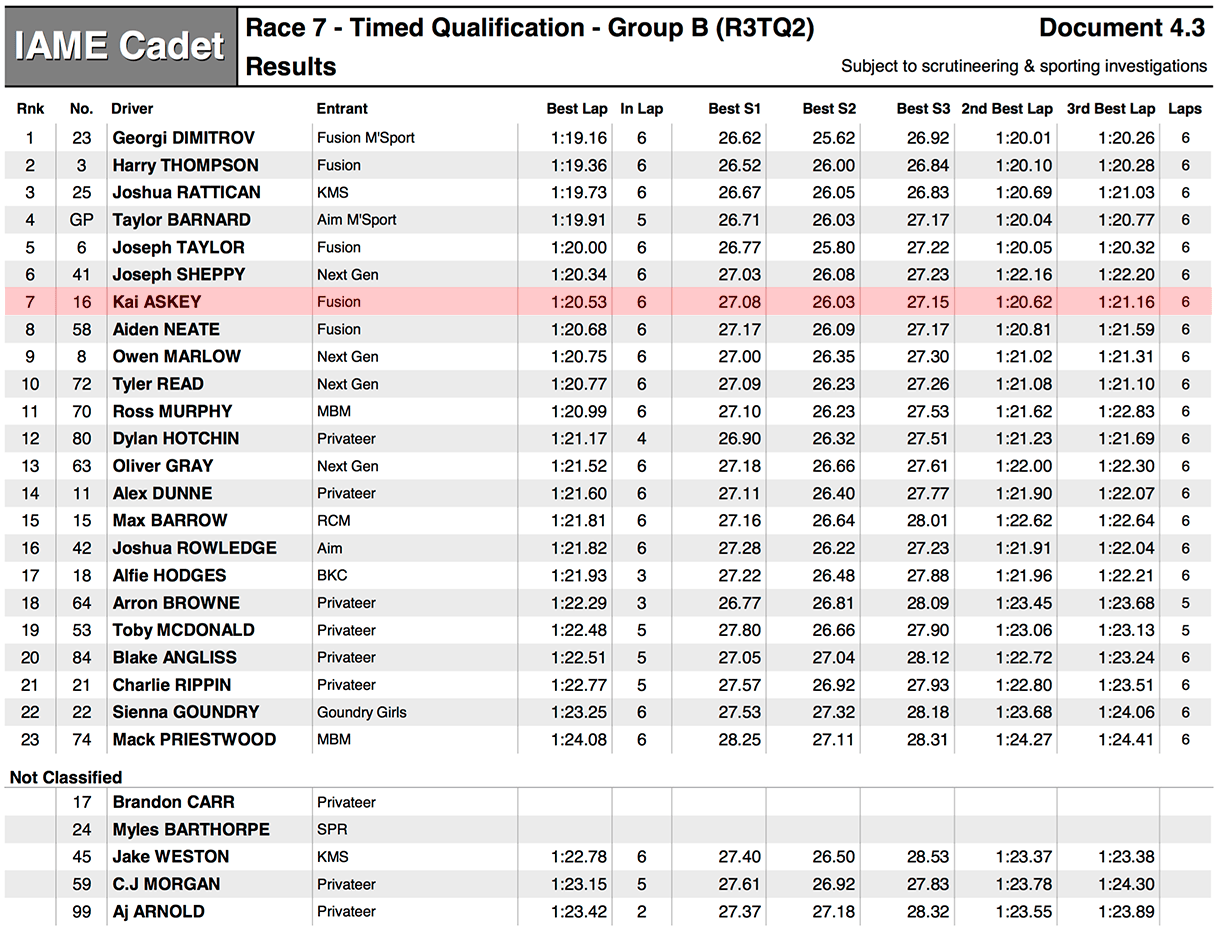The width and height of the screenshot is (1219, 927).
Task: Select the Document 4.3 label
Action: 1122,28
